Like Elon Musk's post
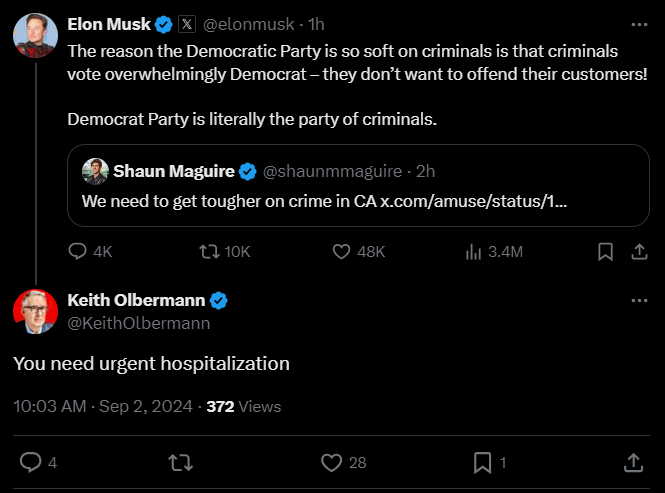Viewport: 665px width, 493px height. (342, 251)
